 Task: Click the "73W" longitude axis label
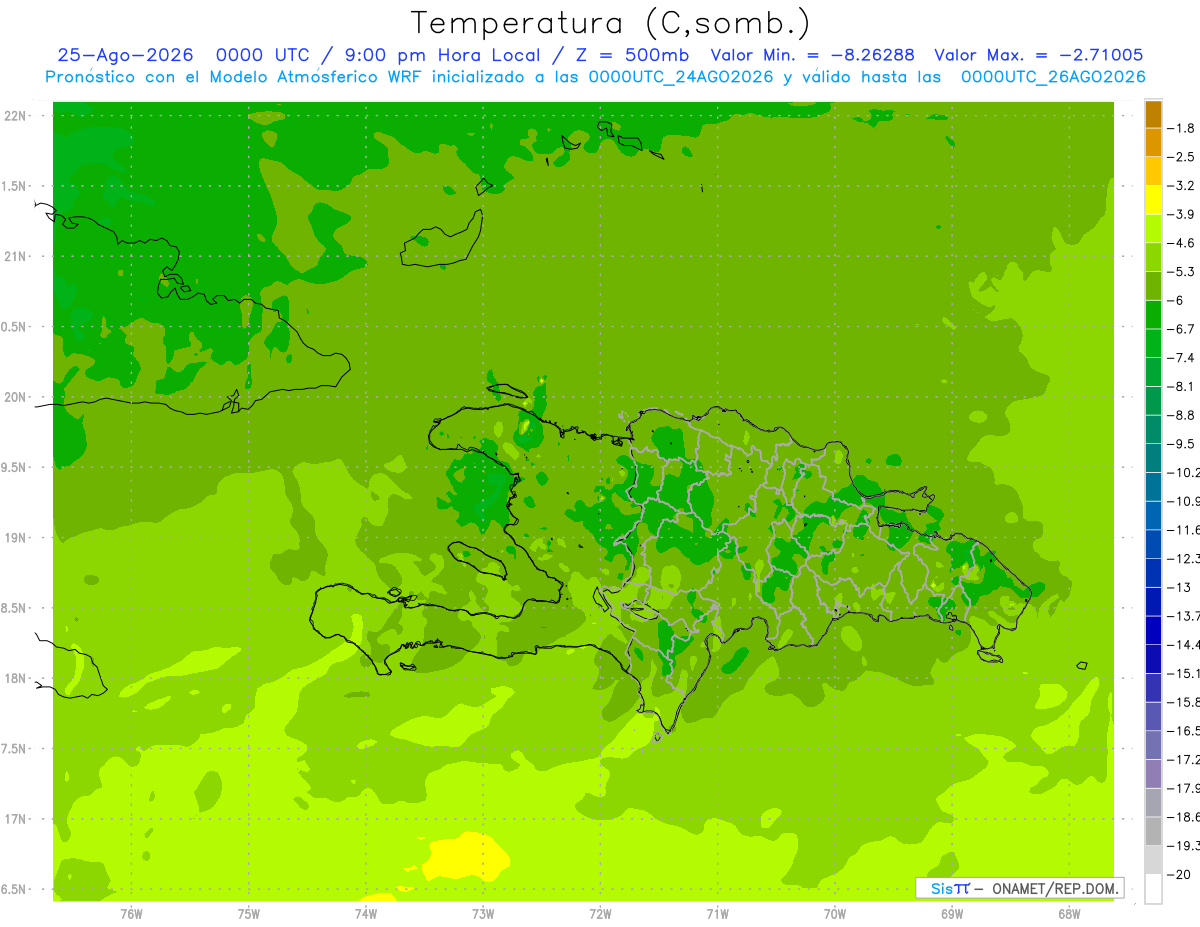tap(483, 914)
